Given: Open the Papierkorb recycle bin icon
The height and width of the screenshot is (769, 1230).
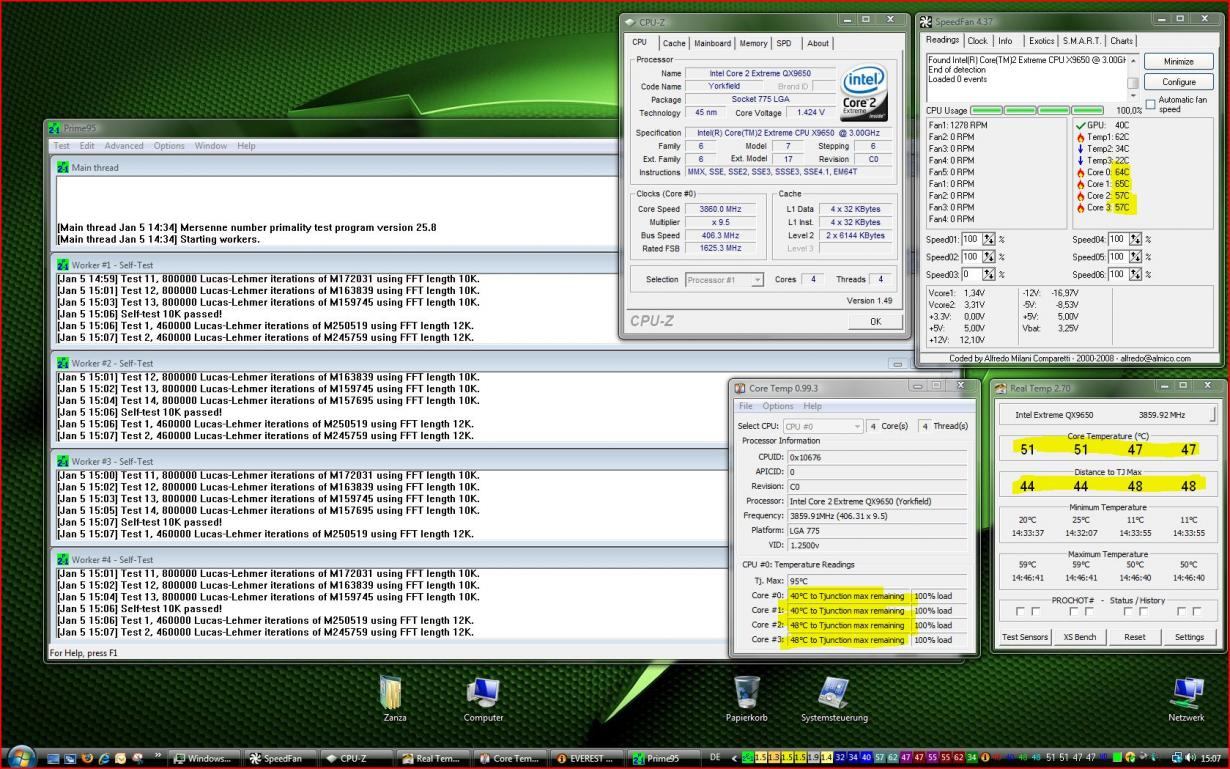Looking at the screenshot, I should coord(746,698).
